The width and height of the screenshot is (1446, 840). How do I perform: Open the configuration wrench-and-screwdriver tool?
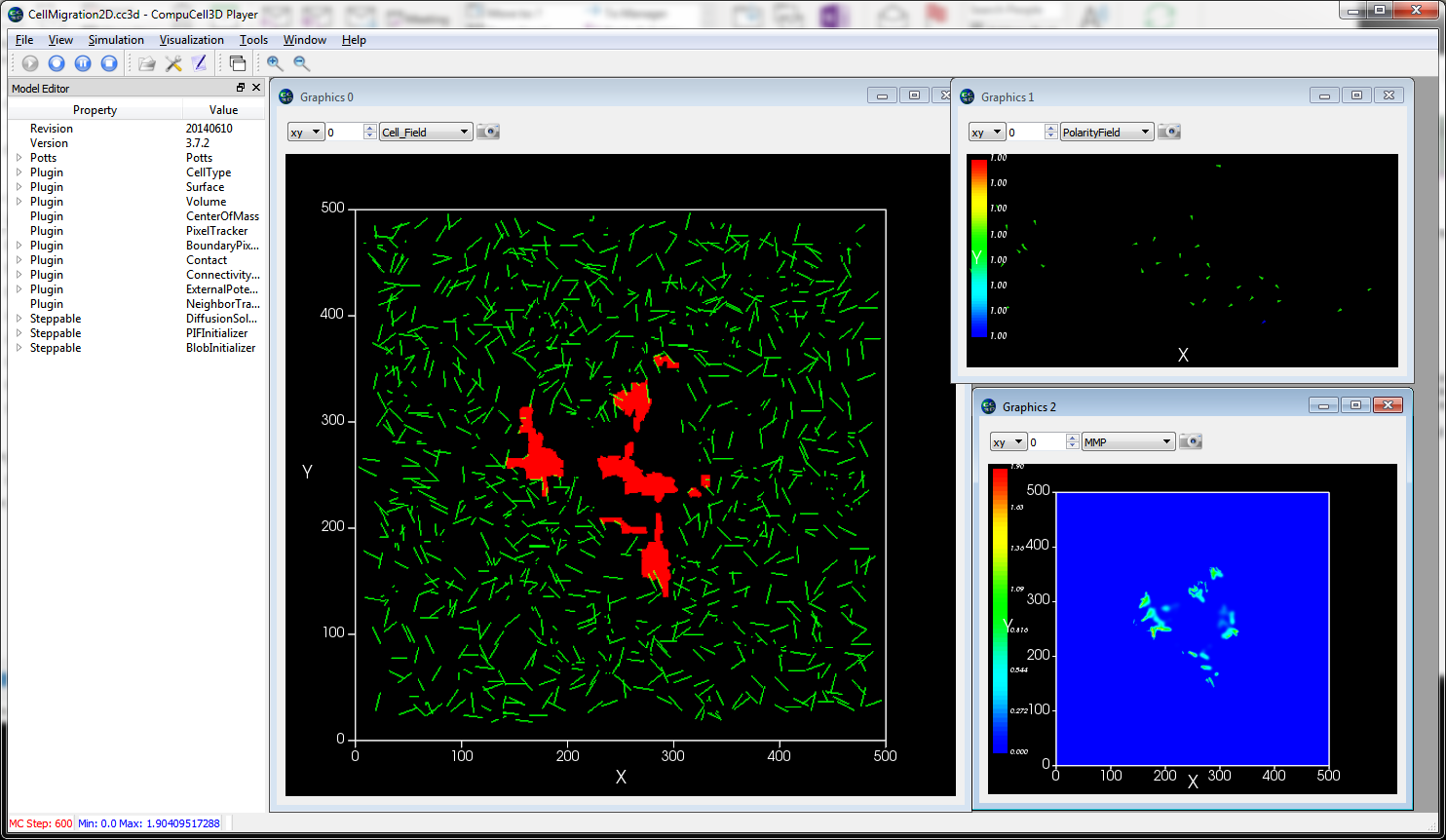(x=173, y=63)
